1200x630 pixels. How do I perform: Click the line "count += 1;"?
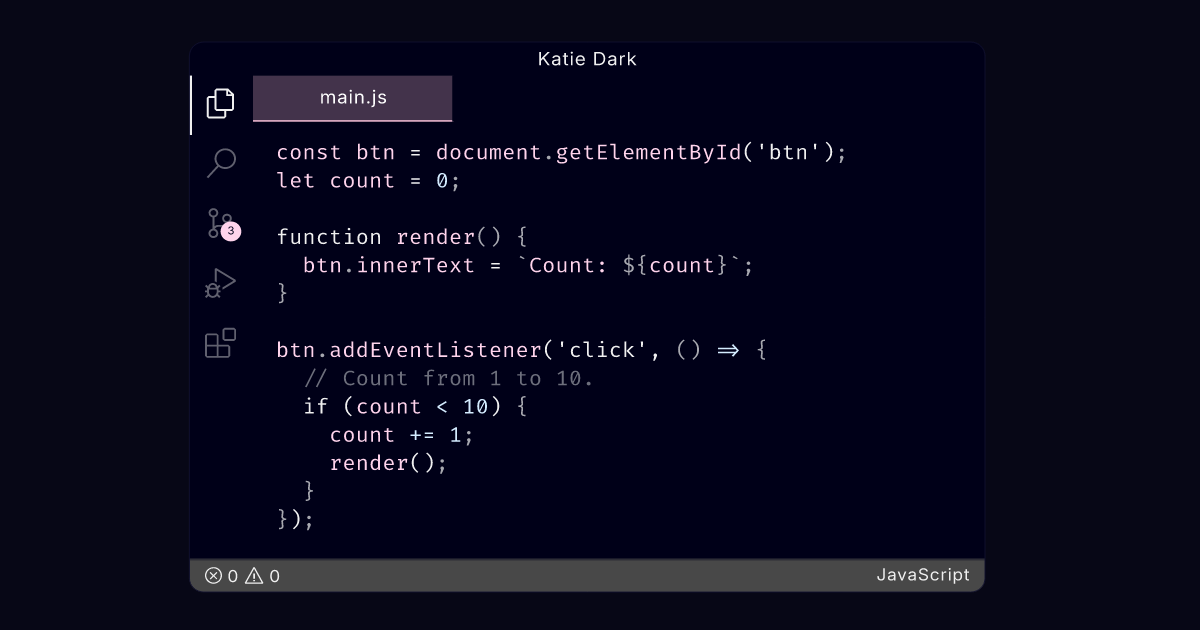coord(402,435)
